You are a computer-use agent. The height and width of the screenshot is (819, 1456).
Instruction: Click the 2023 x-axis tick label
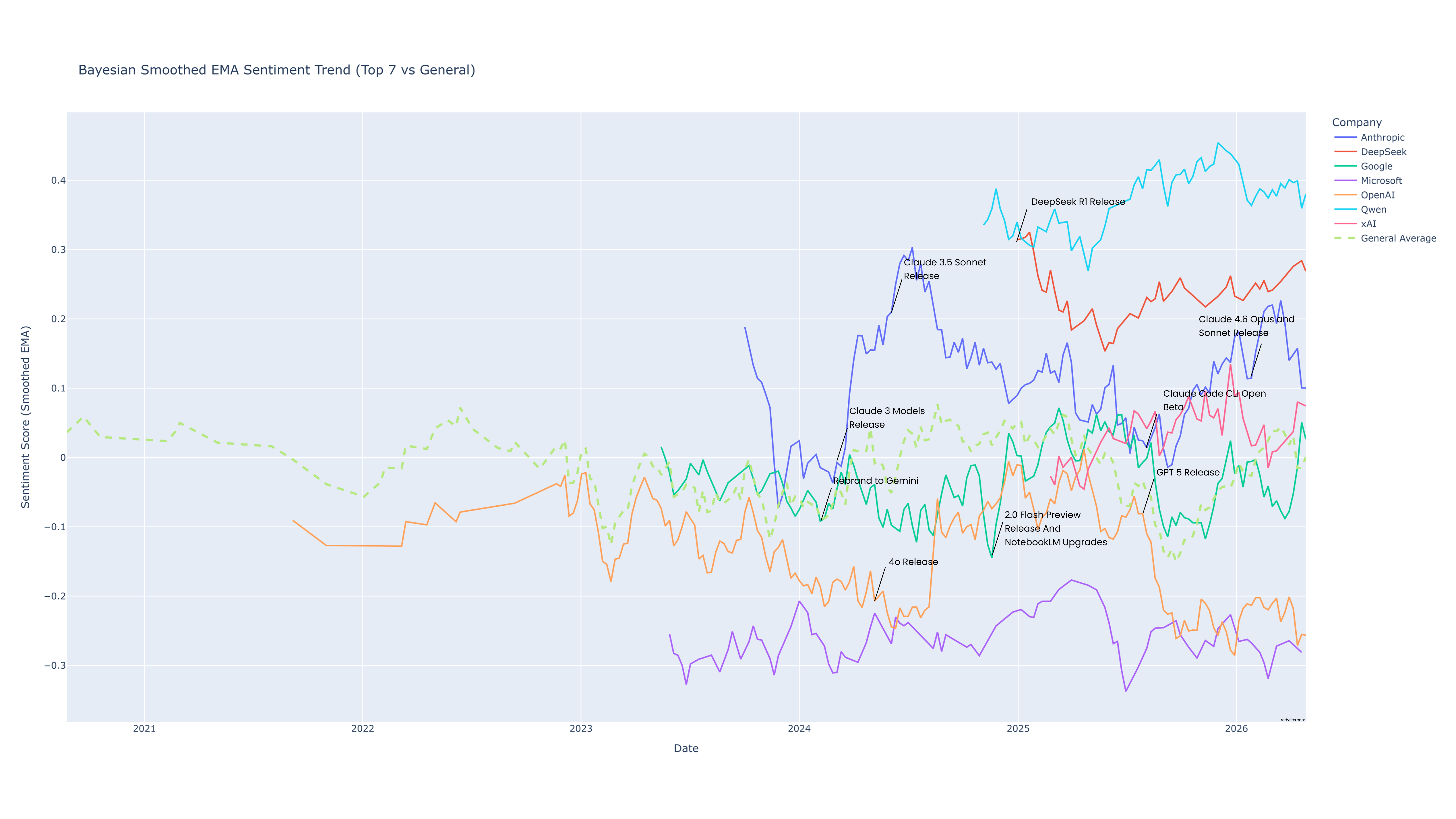click(x=581, y=729)
